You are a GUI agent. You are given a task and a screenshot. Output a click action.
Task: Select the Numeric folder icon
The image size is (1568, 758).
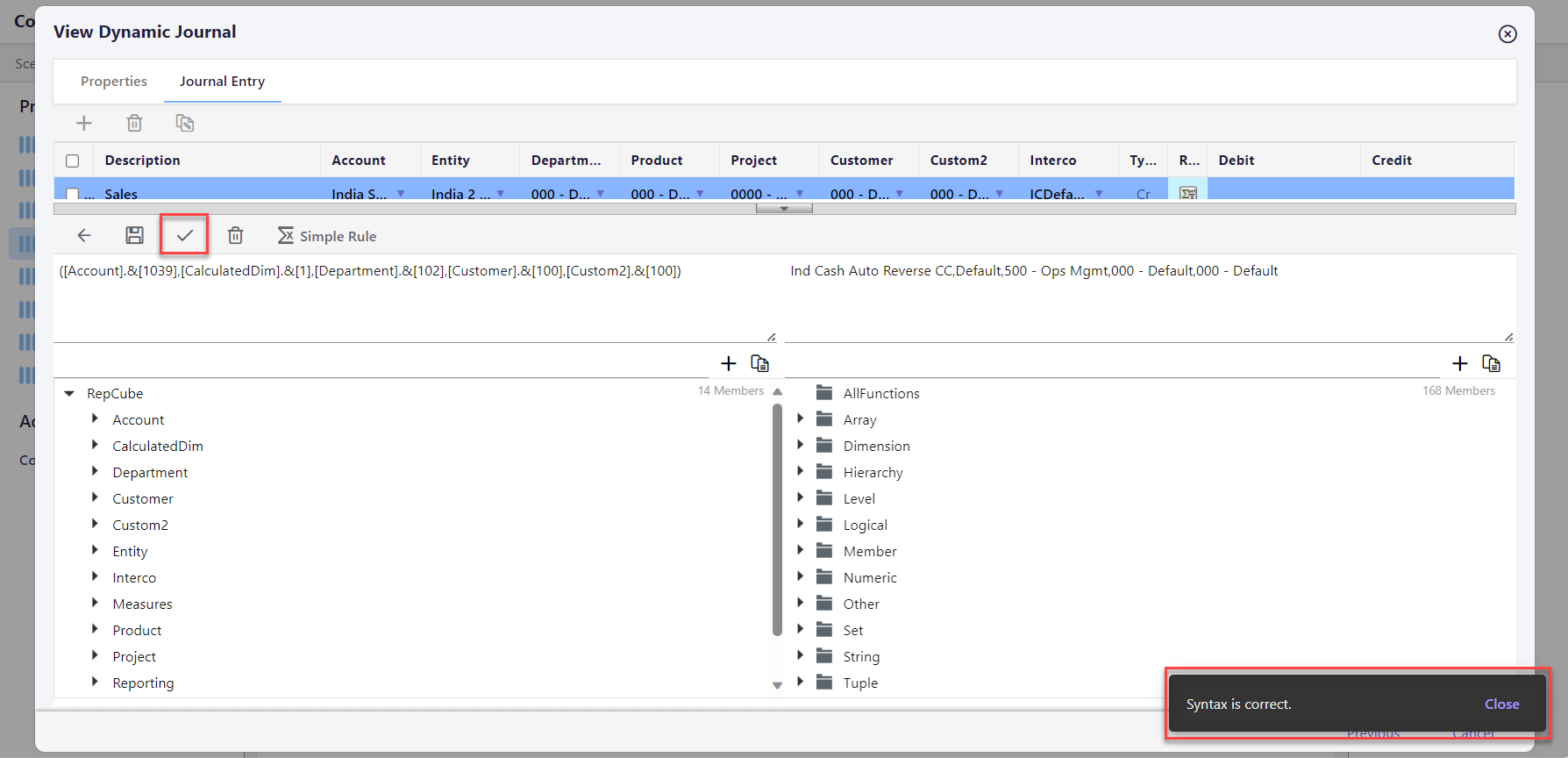[824, 577]
